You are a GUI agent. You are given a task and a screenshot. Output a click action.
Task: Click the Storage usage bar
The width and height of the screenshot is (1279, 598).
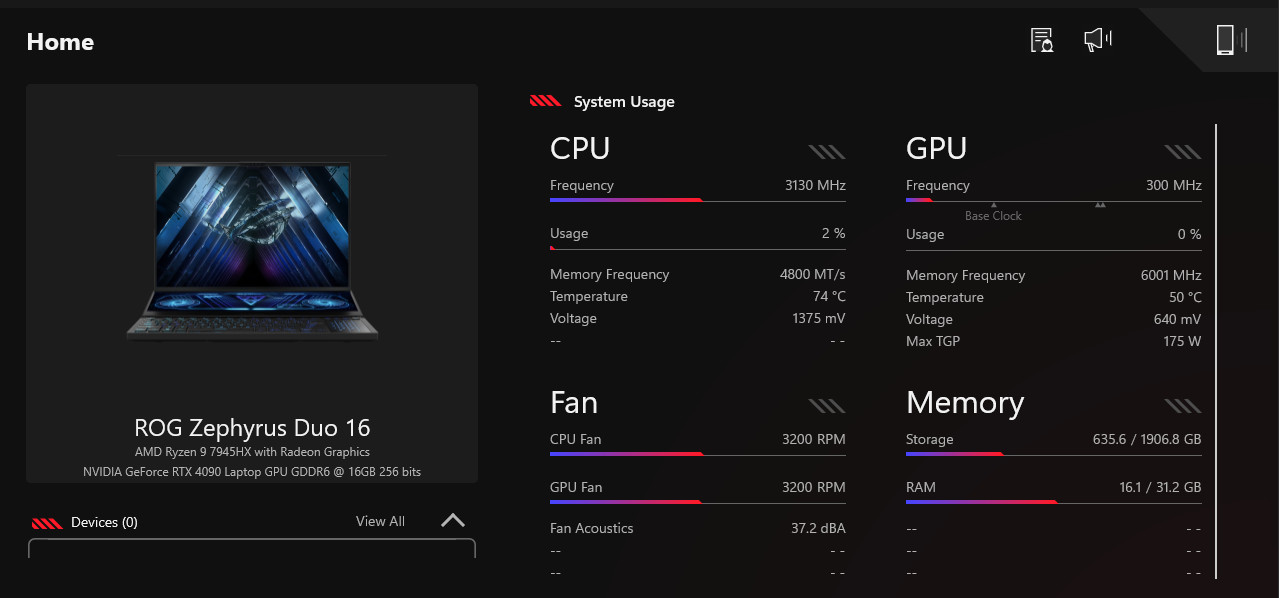pos(1054,454)
